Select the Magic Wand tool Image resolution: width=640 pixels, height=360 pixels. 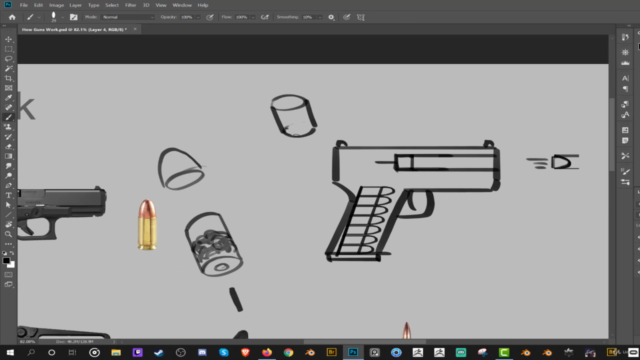point(8,69)
